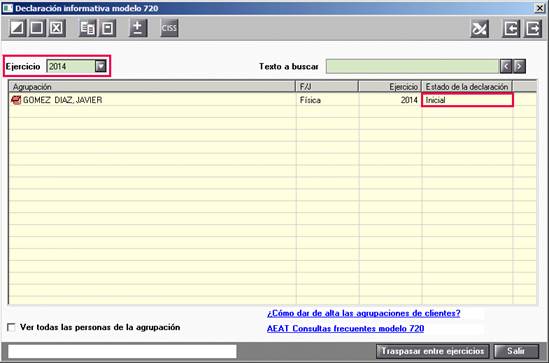Click the white status field at the bottom
This screenshot has width=549, height=363.
point(122,351)
